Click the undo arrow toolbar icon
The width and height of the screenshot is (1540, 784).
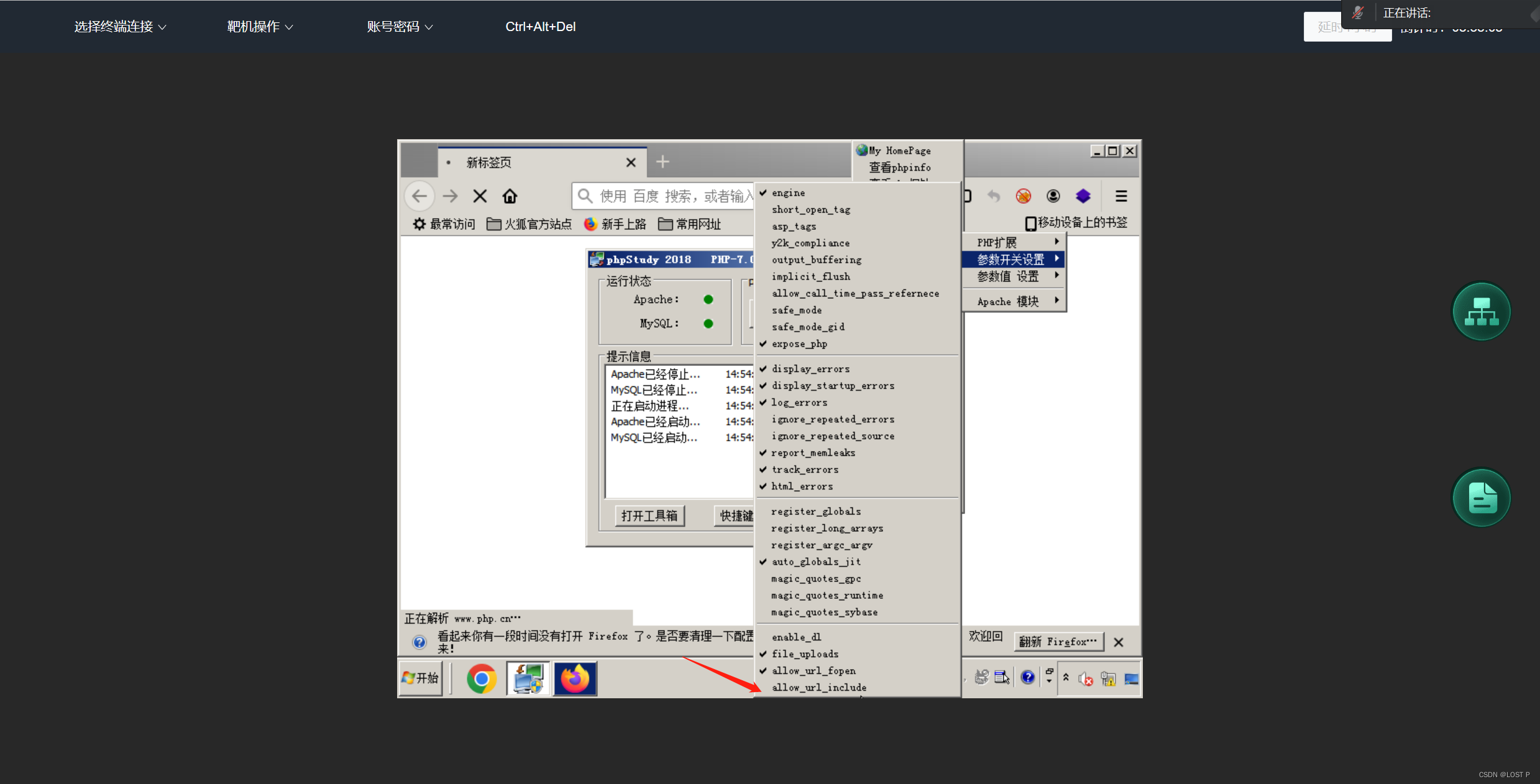tap(994, 196)
